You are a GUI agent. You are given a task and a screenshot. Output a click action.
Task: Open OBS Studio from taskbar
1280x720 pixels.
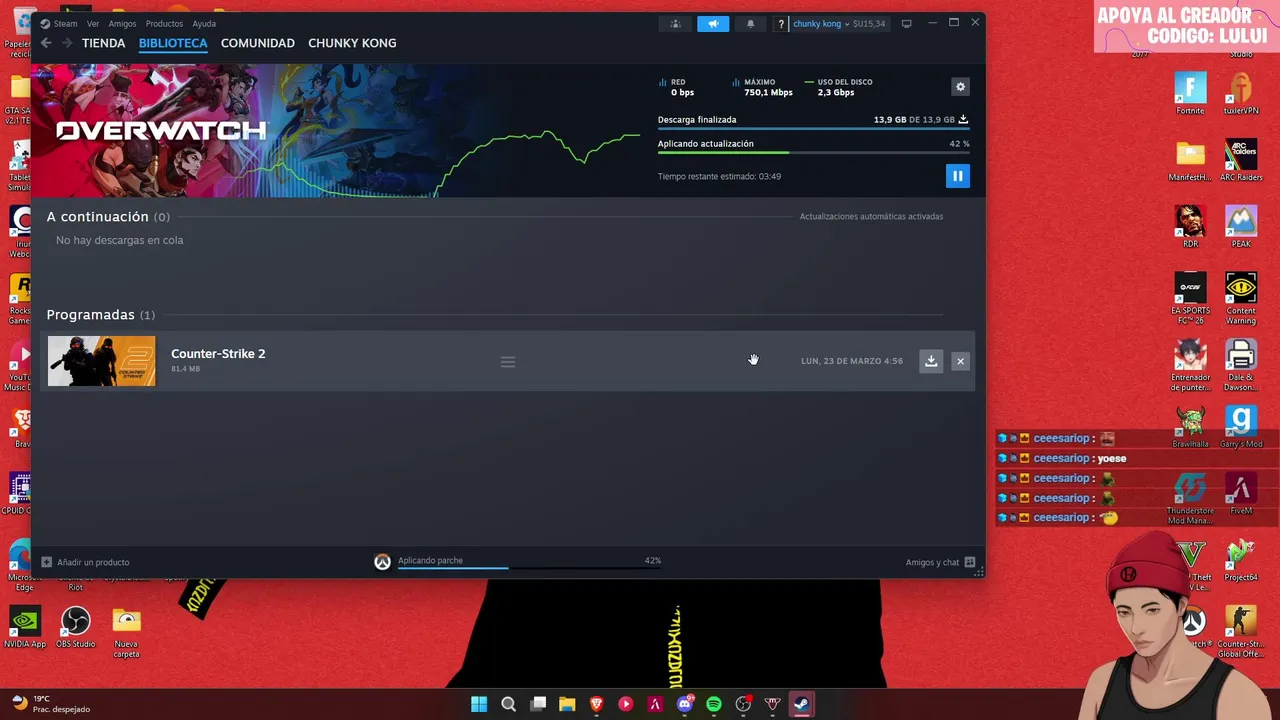tap(743, 704)
